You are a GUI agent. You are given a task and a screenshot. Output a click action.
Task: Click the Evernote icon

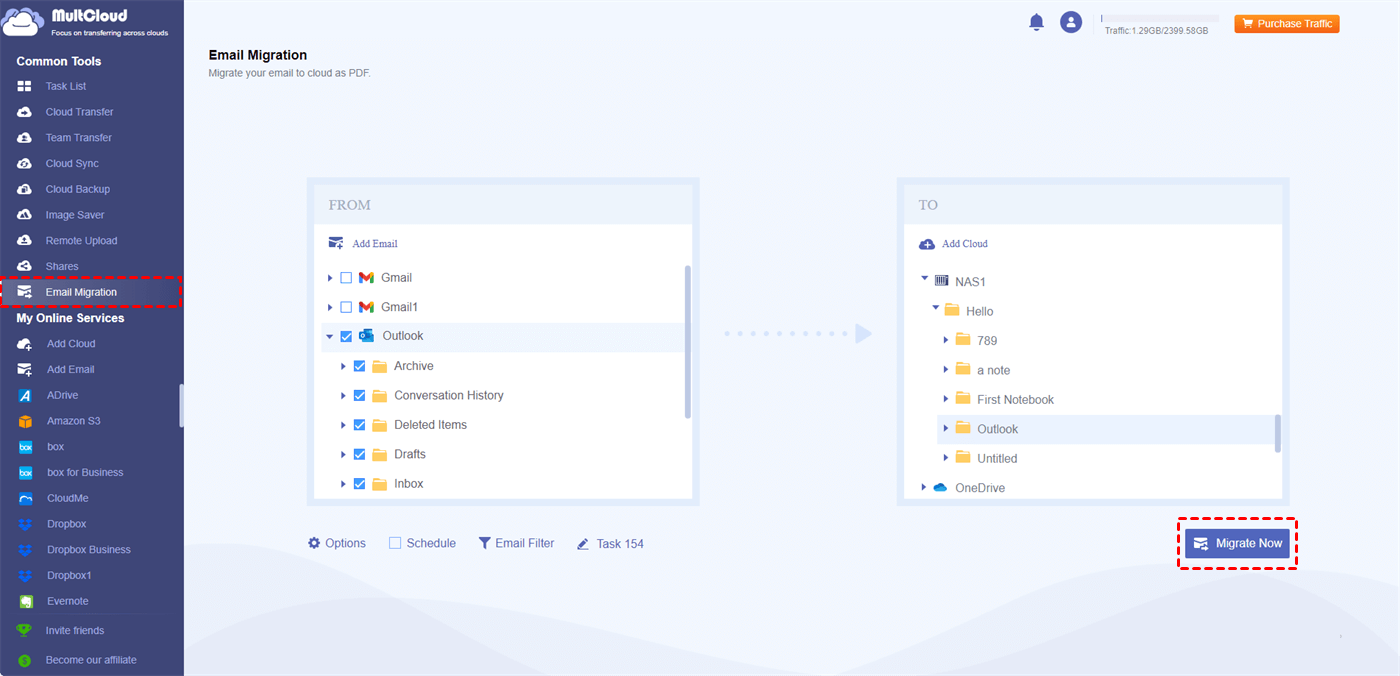click(25, 601)
